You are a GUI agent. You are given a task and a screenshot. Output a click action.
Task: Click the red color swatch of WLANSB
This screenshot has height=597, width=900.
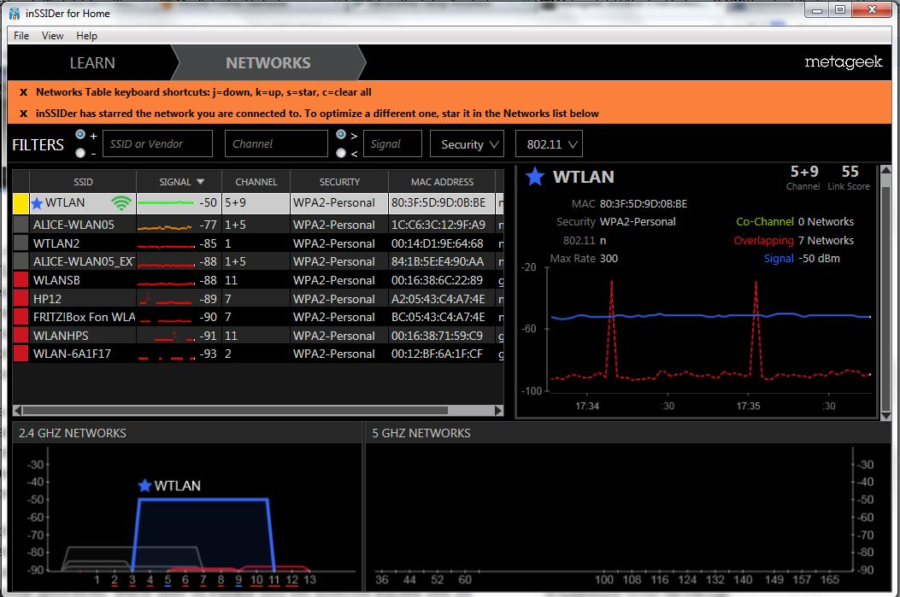coord(21,280)
